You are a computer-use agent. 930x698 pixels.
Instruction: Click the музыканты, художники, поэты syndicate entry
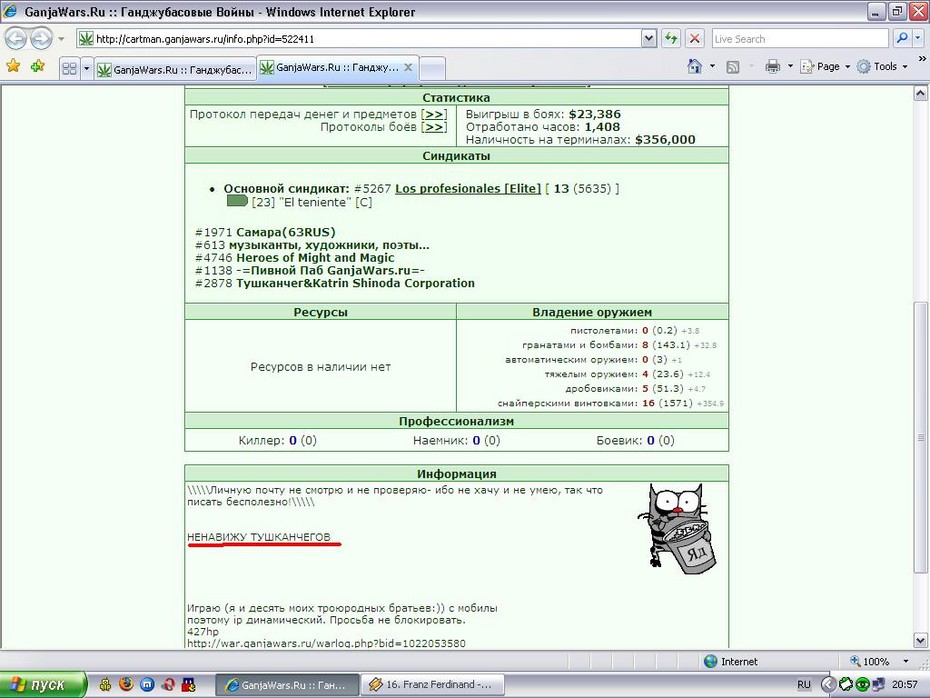329,245
